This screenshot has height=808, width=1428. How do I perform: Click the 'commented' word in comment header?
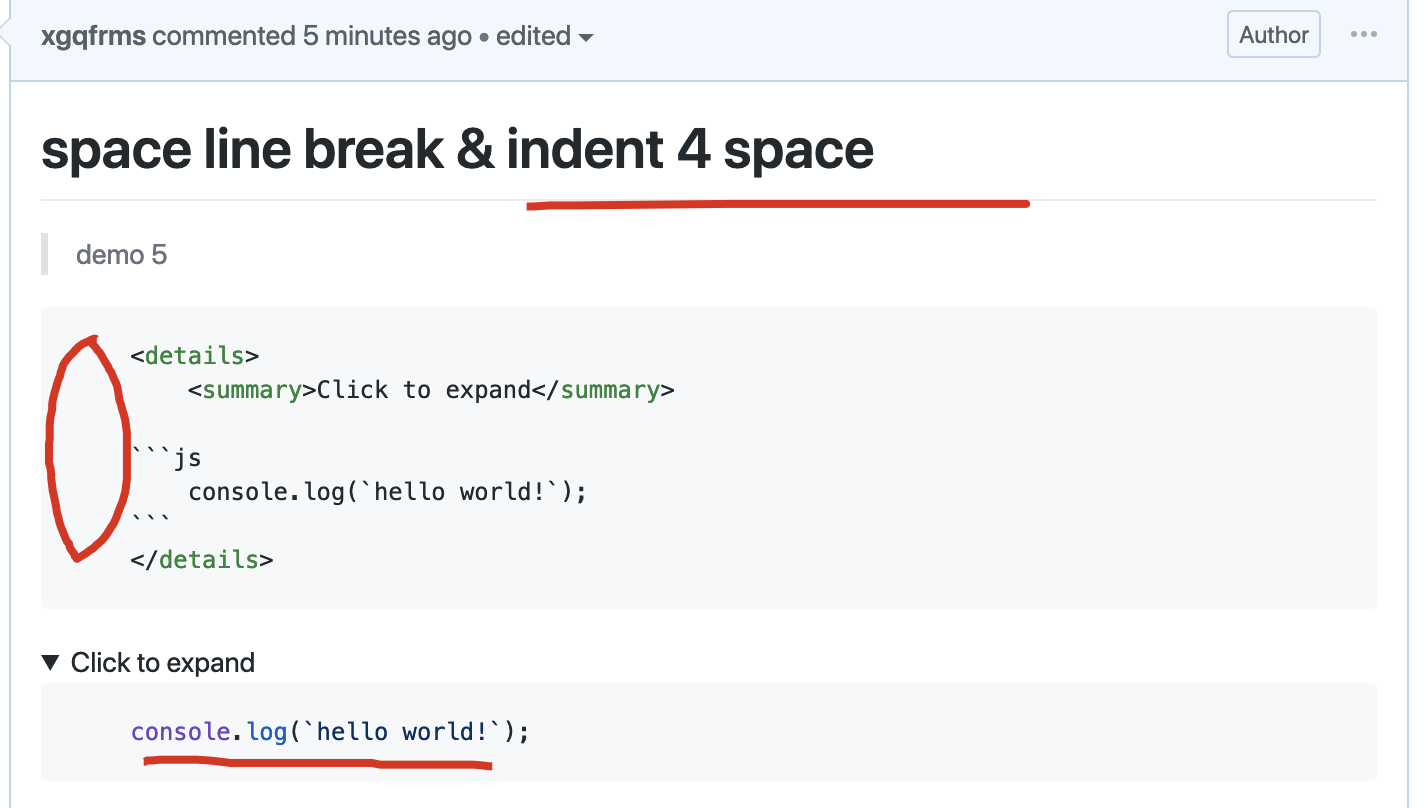point(224,36)
